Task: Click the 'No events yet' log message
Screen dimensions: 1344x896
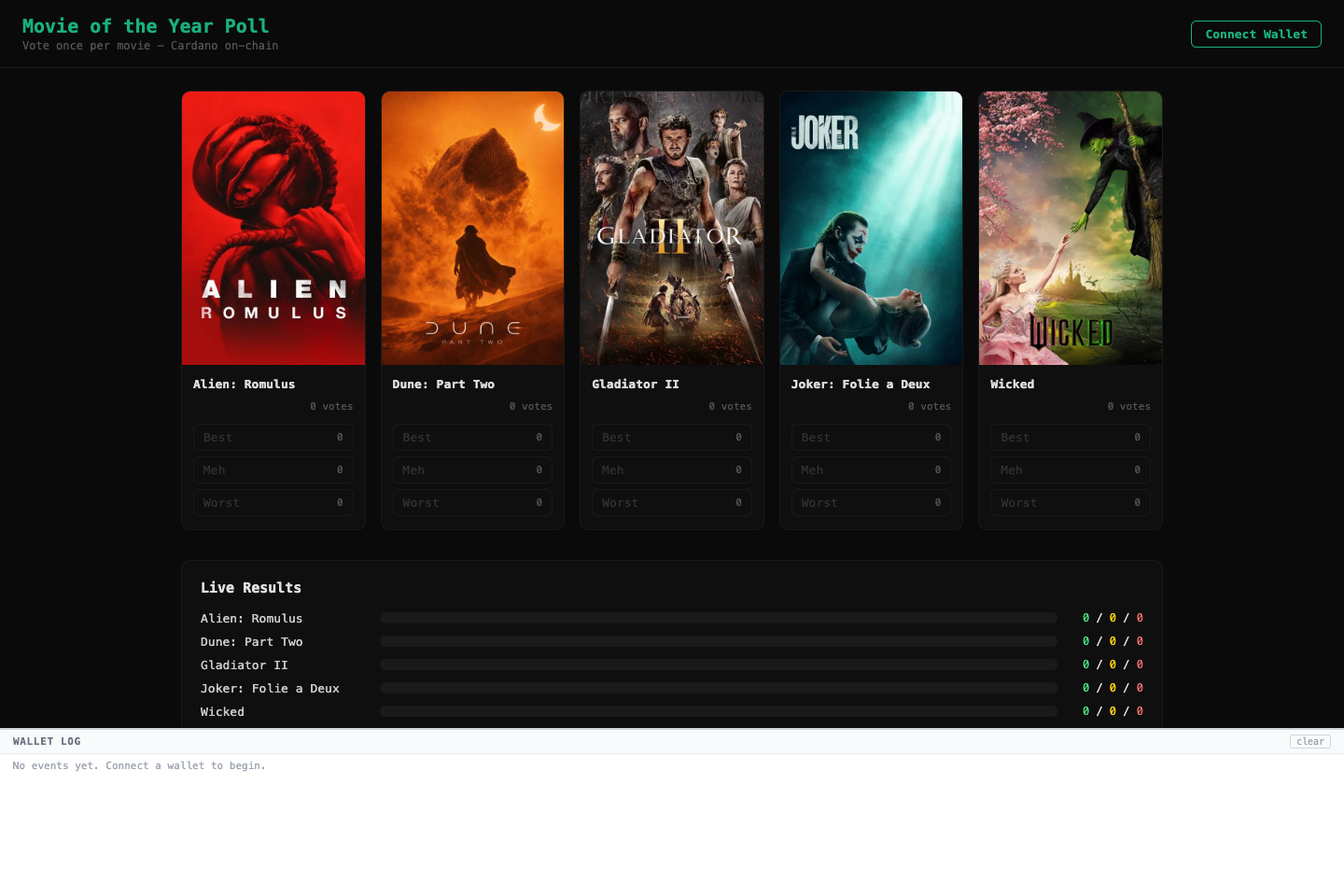Action: [139, 765]
